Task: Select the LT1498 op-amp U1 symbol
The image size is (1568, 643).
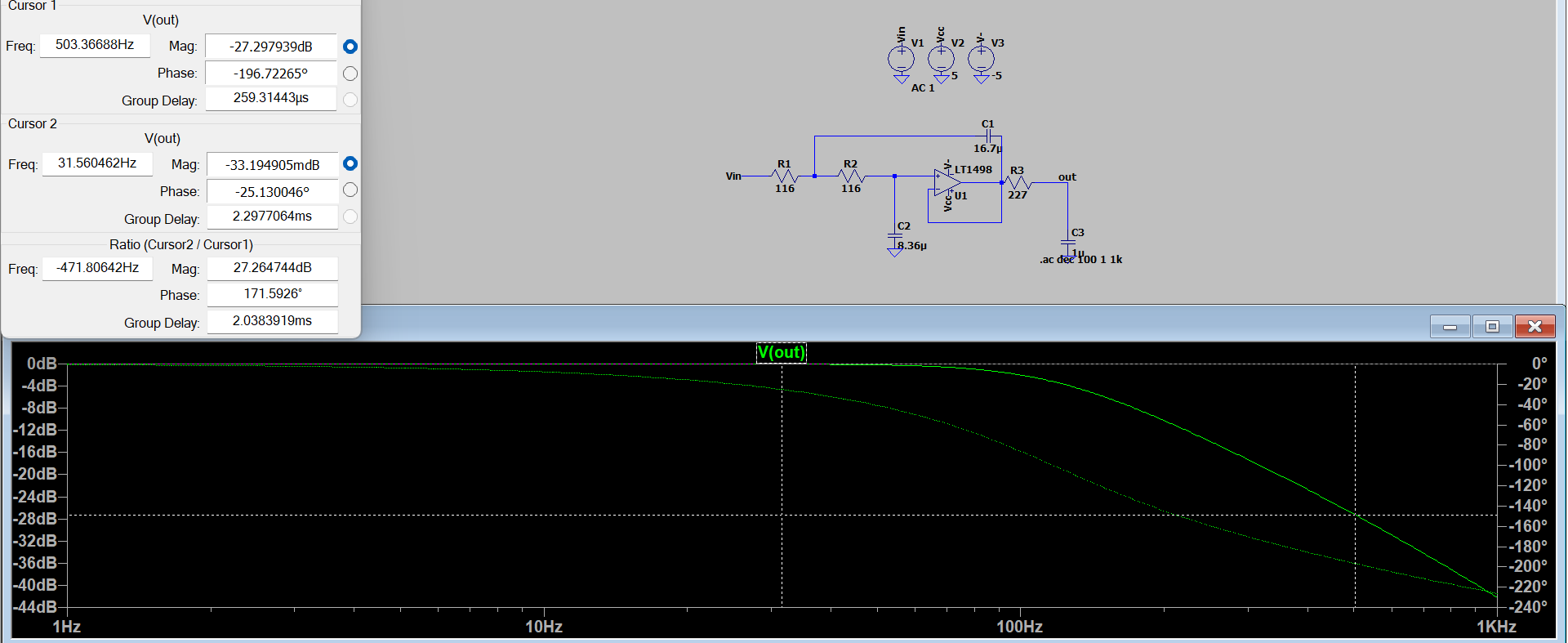Action: pyautogui.click(x=947, y=183)
